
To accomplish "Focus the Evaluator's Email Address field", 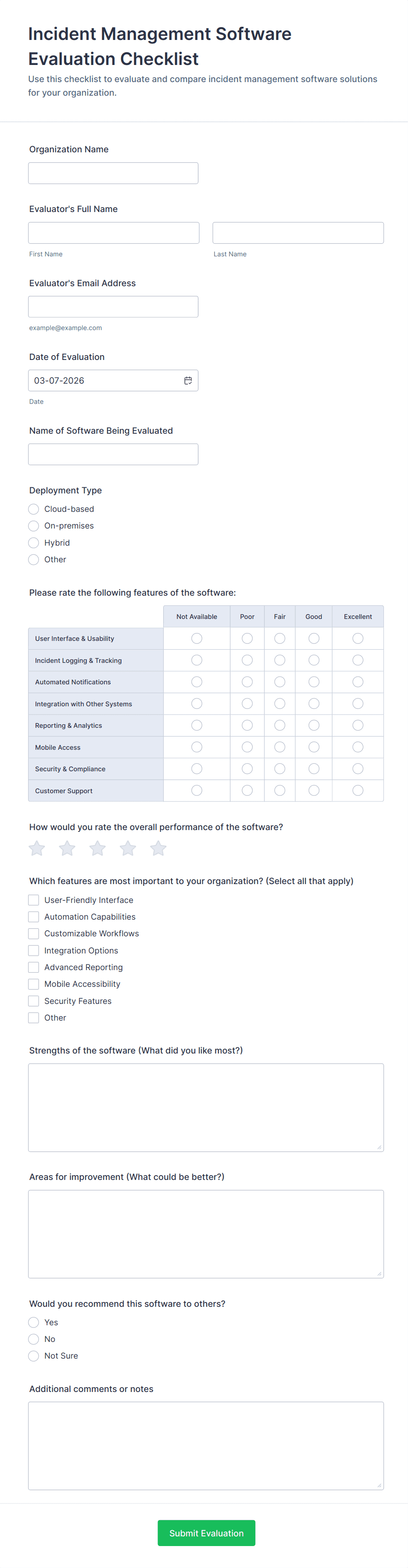I will (113, 307).
